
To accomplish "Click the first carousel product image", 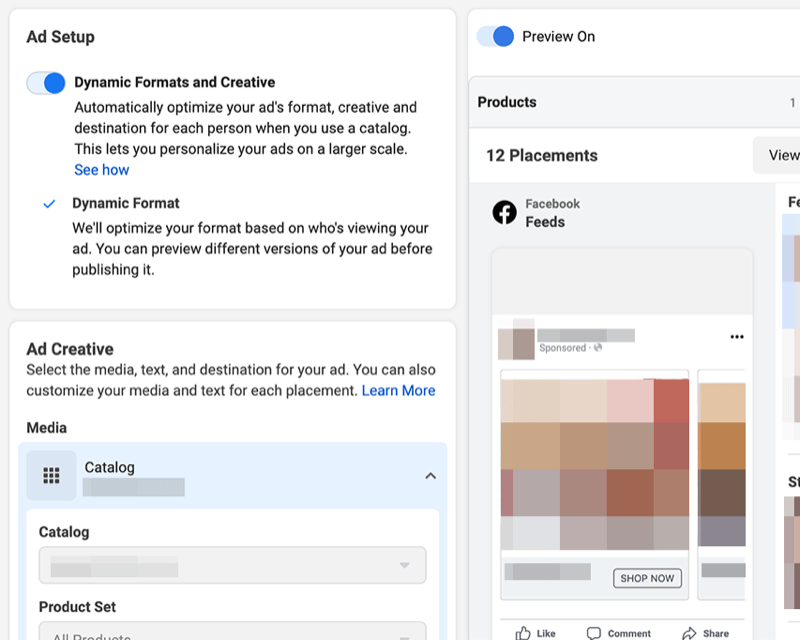I will coord(595,464).
